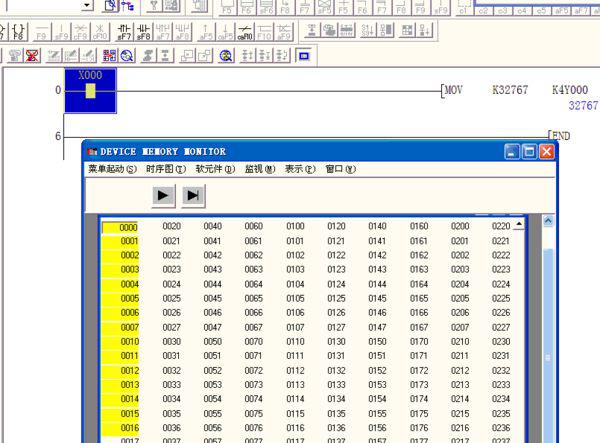The height and width of the screenshot is (443, 600).
Task: Select the caF10 invert operation result icon
Action: (245, 32)
